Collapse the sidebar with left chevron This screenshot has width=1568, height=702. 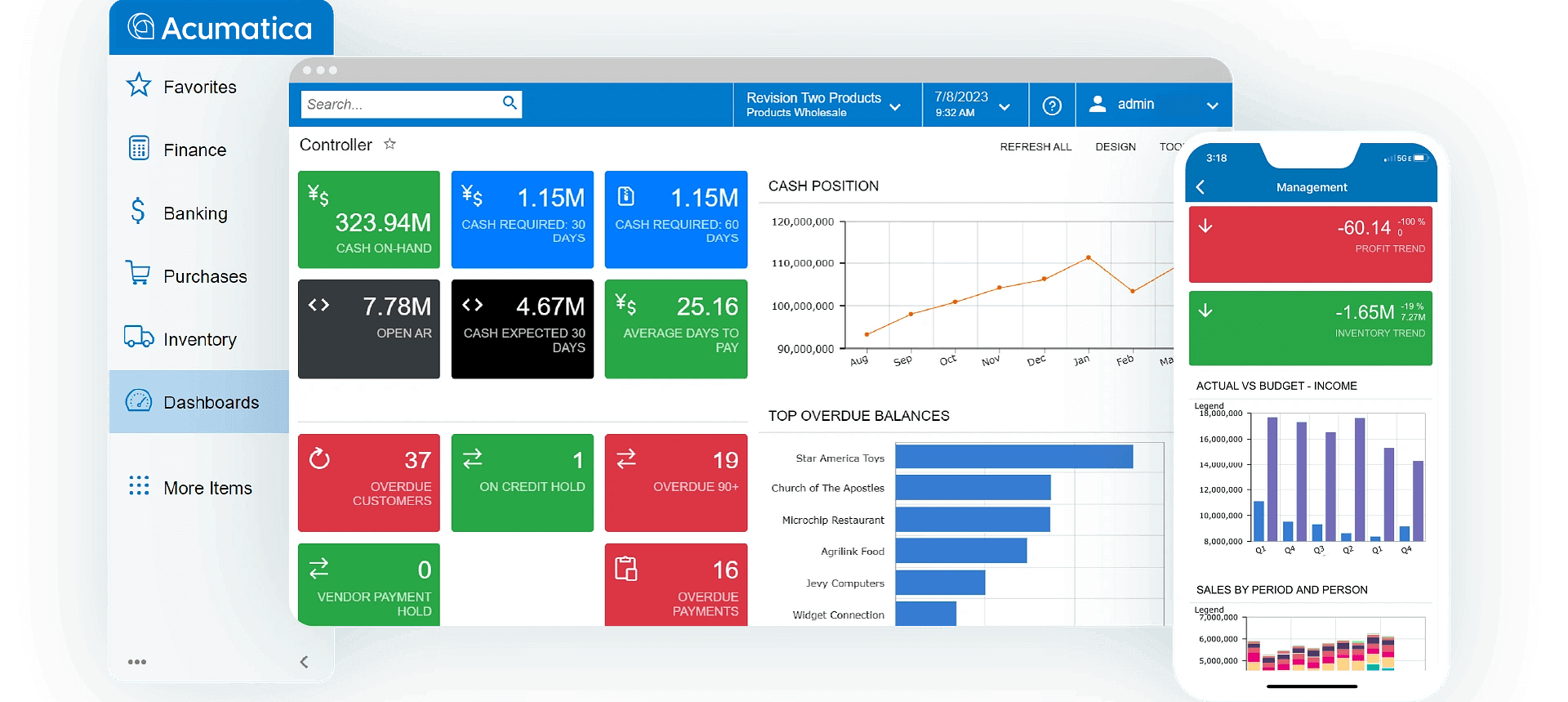(304, 662)
